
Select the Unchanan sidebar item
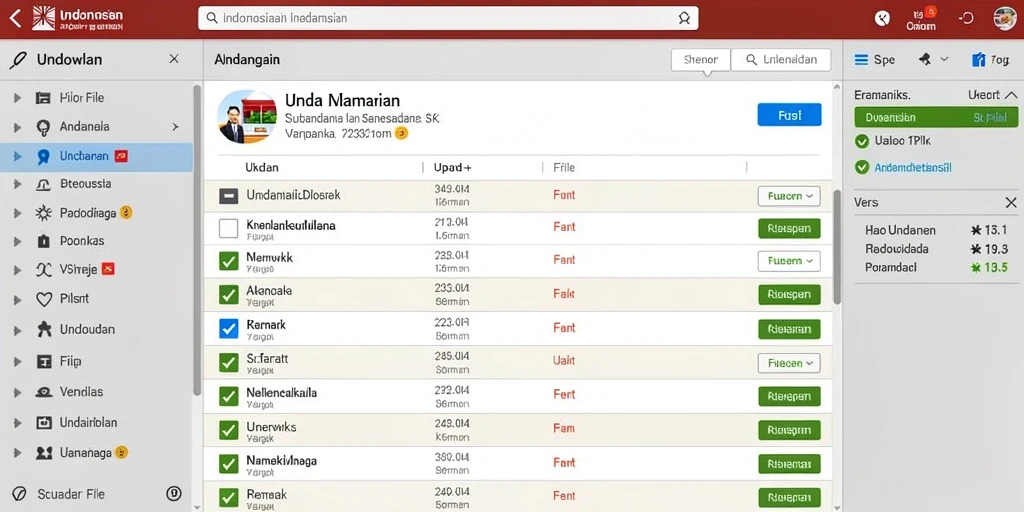tap(97, 157)
